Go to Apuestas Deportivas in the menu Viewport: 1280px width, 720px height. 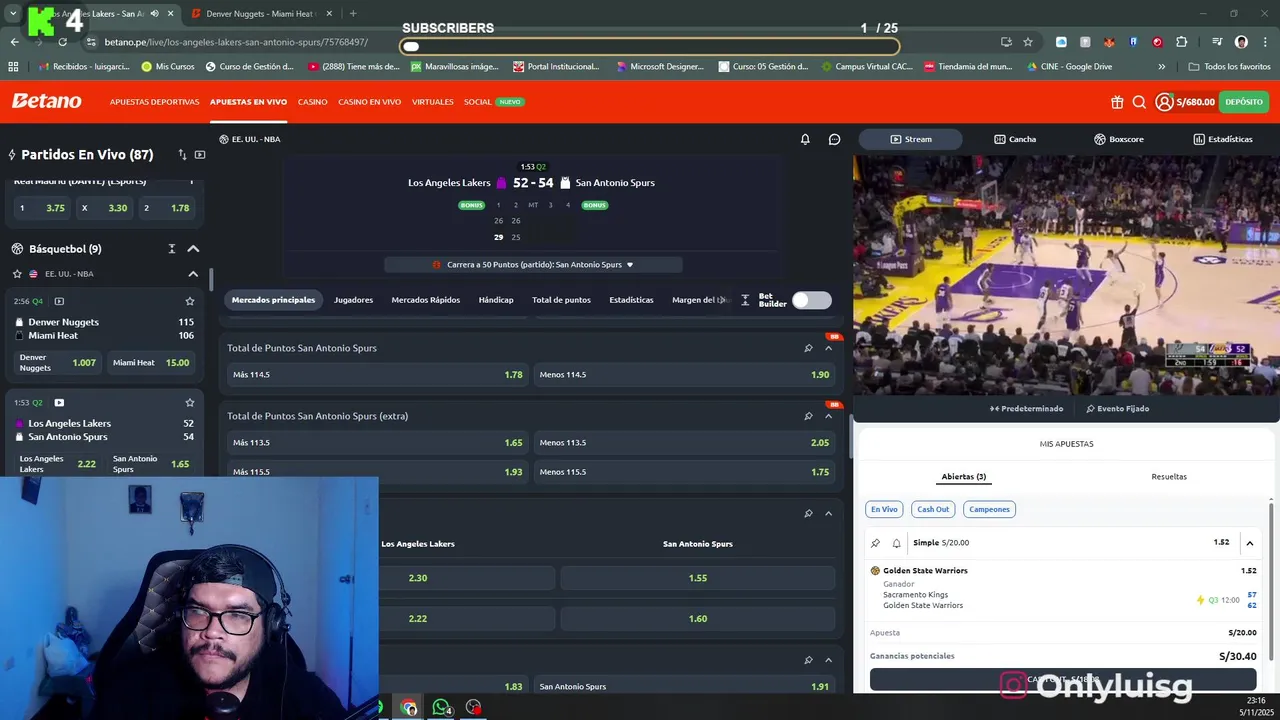click(x=154, y=102)
